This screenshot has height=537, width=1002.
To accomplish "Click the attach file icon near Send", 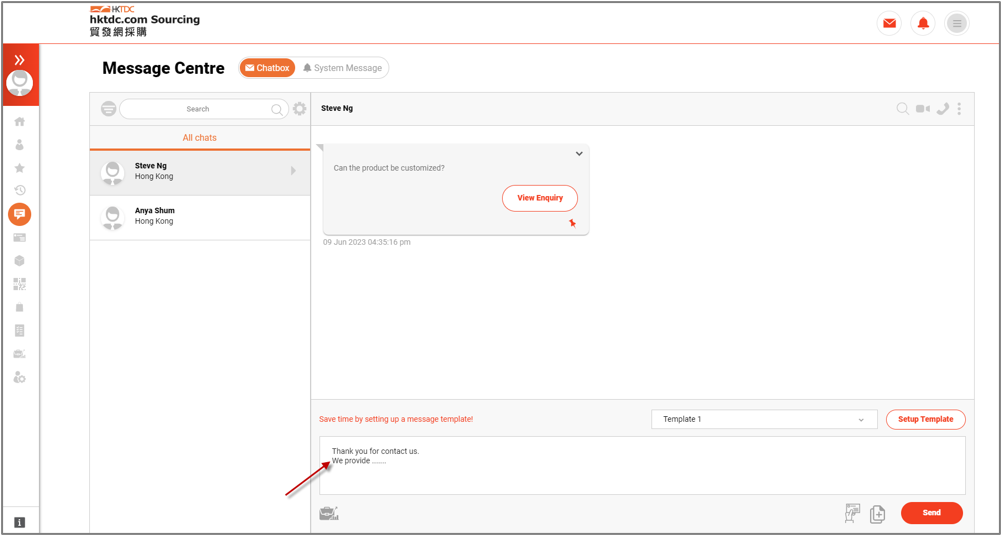I will [877, 513].
